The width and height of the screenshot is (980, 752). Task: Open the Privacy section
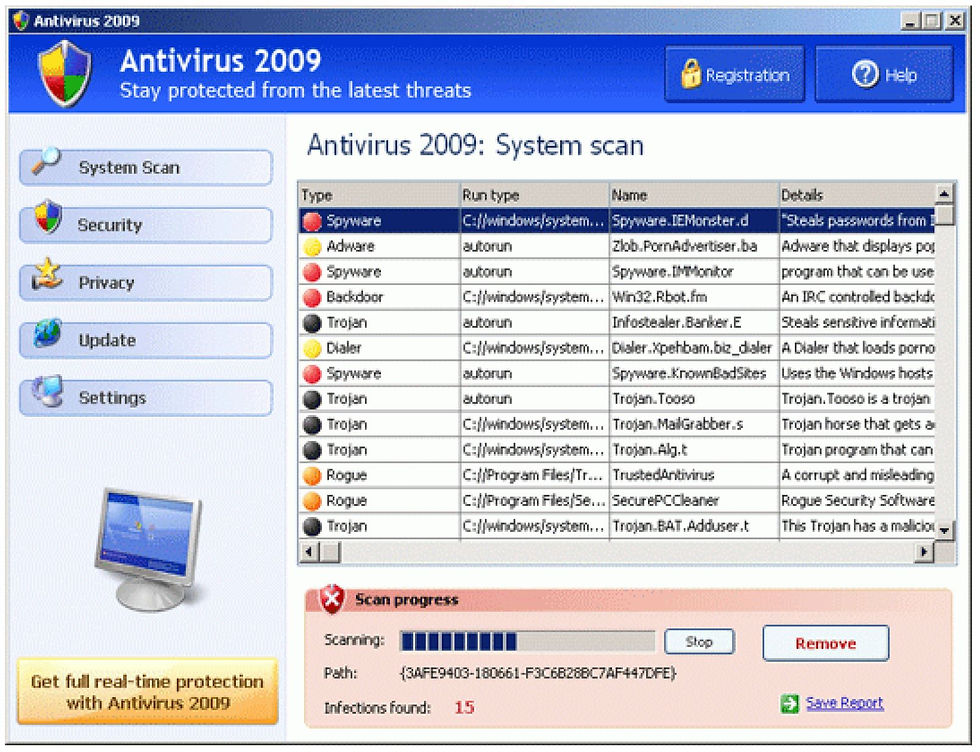tap(146, 283)
